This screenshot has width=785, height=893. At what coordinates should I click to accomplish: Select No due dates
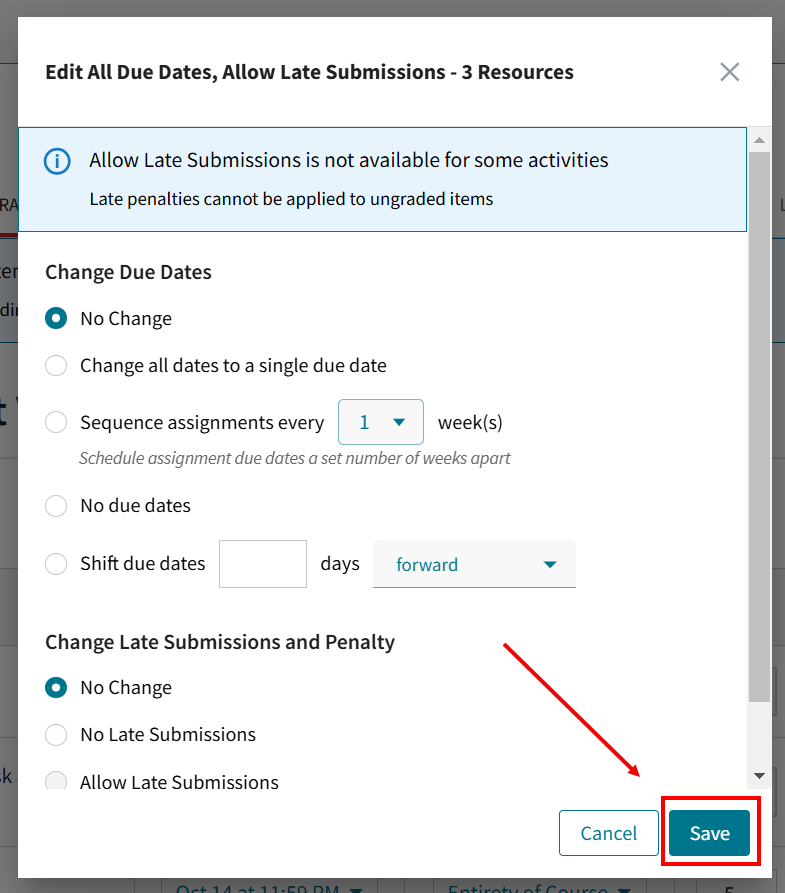tap(56, 506)
